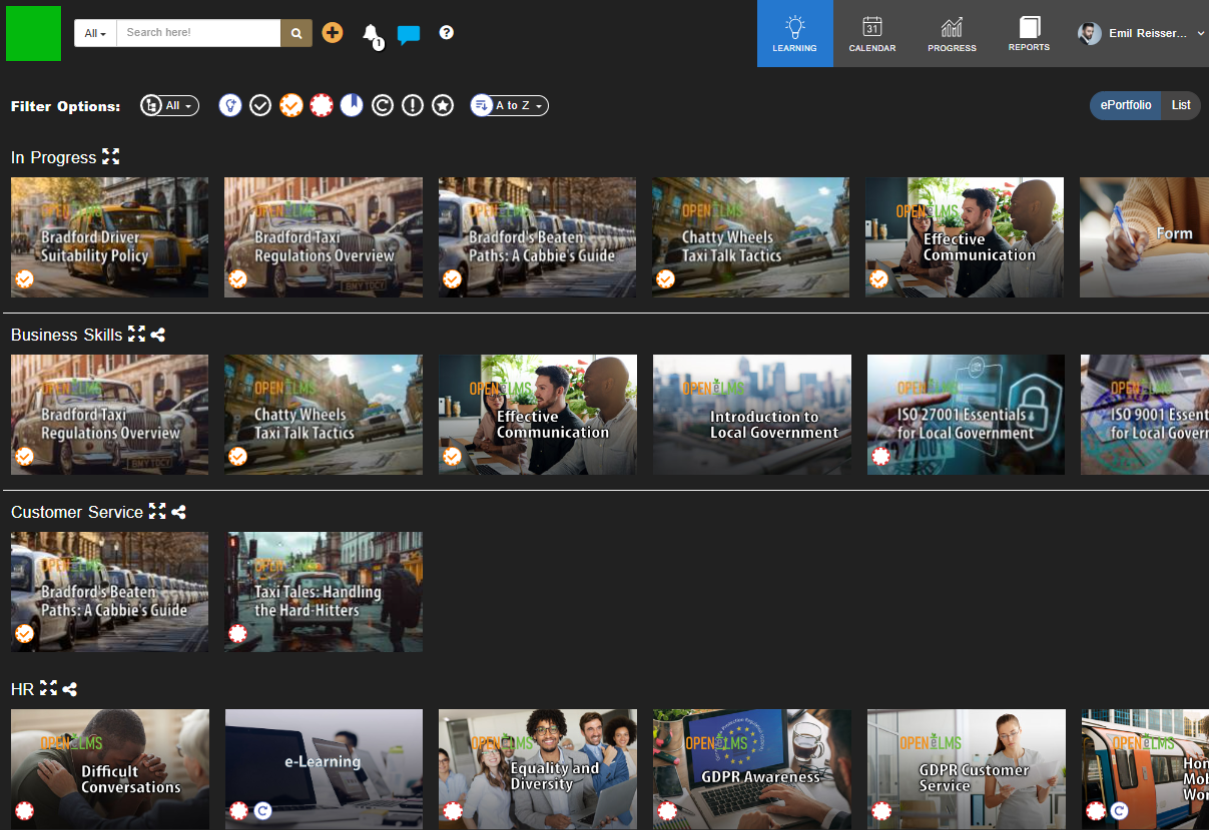The width and height of the screenshot is (1209, 830).
Task: Toggle the lightbulb filter
Action: (230, 105)
